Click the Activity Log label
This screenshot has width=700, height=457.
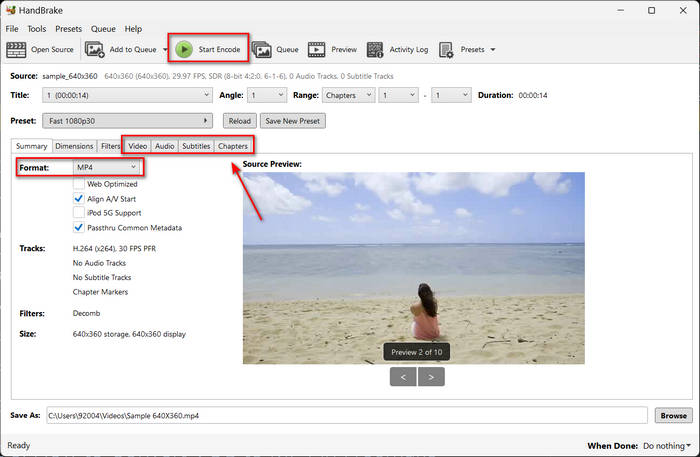tap(408, 50)
